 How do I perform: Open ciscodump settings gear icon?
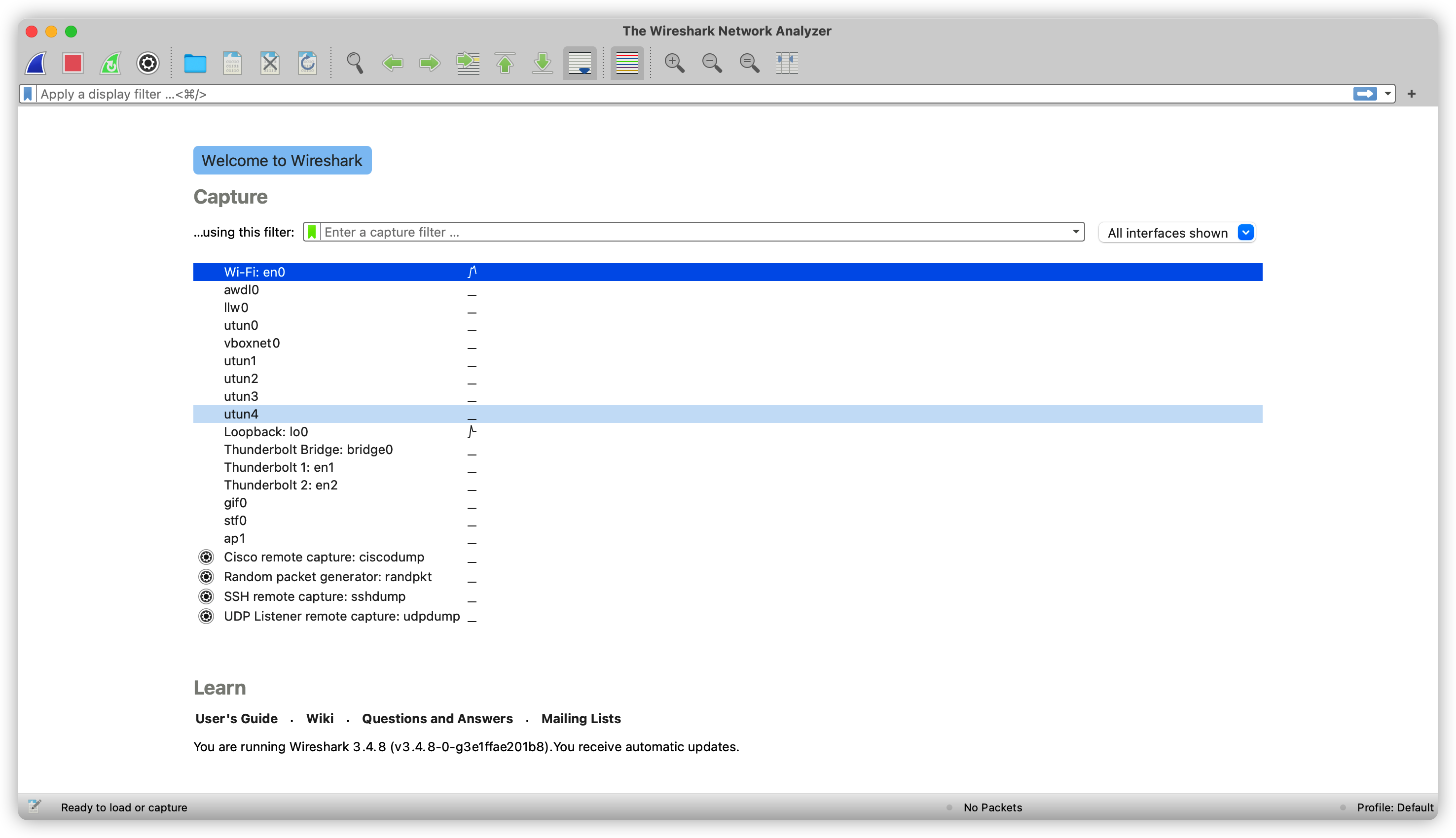[x=206, y=557]
